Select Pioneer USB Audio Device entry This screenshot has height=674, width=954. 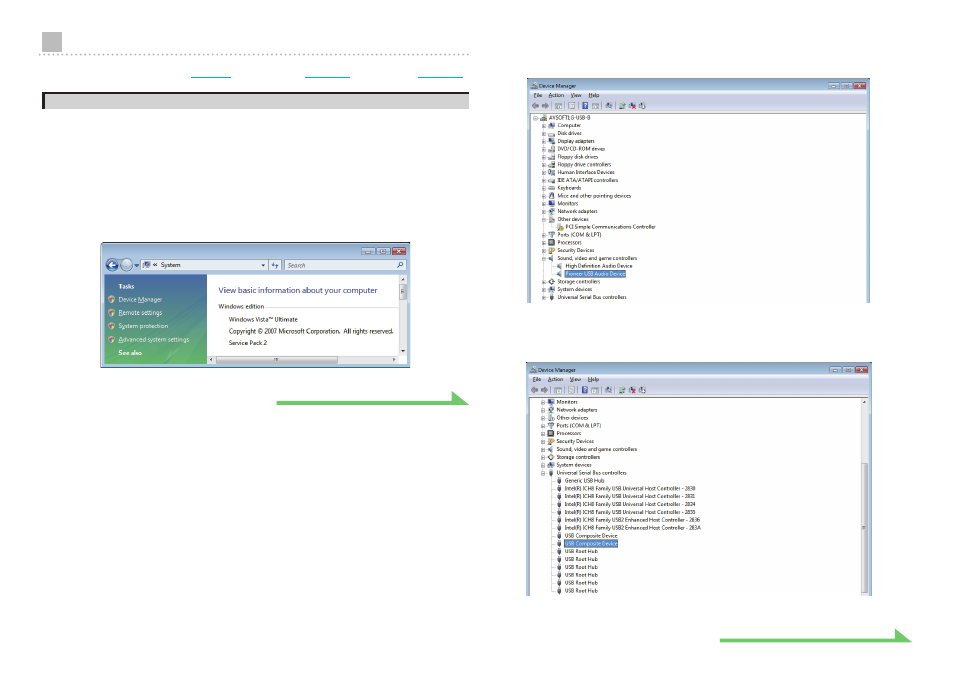coord(594,274)
